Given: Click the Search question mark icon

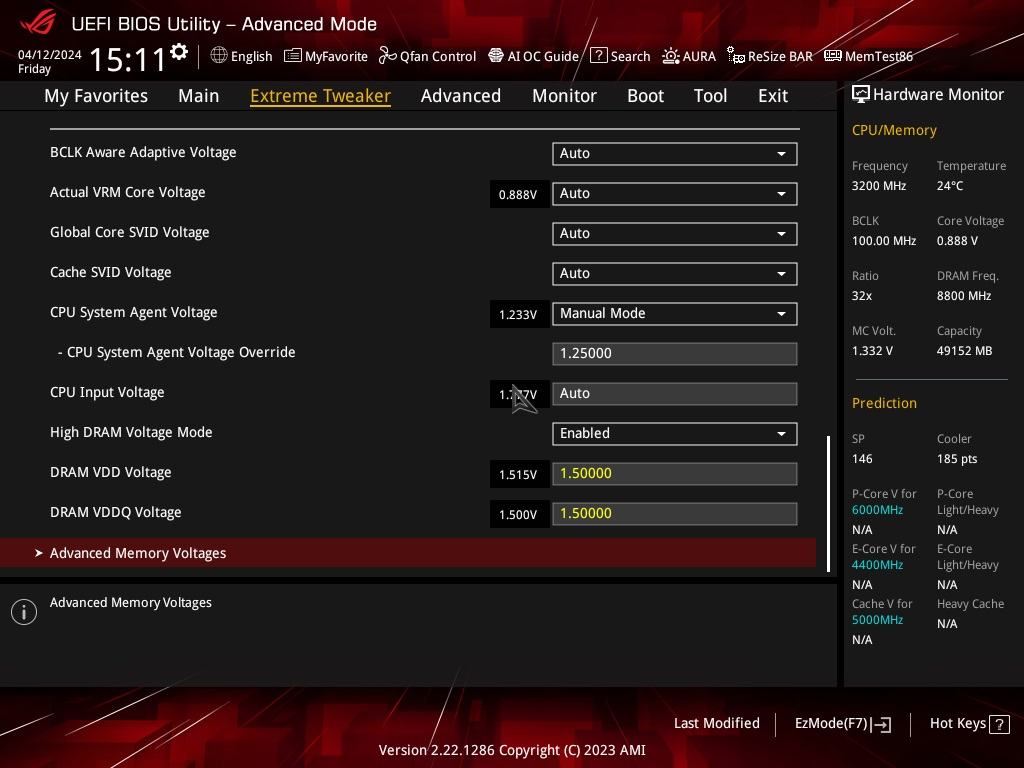Looking at the screenshot, I should pos(598,56).
